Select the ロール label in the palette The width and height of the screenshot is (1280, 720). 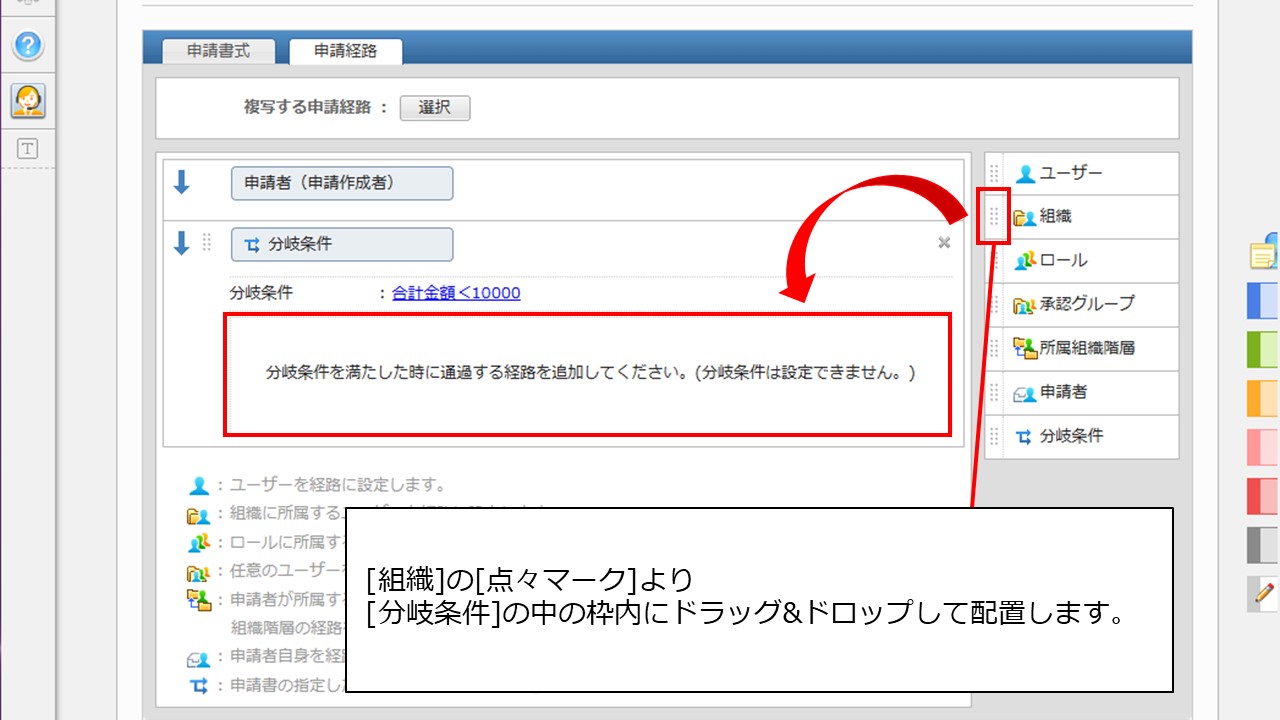pos(1063,260)
